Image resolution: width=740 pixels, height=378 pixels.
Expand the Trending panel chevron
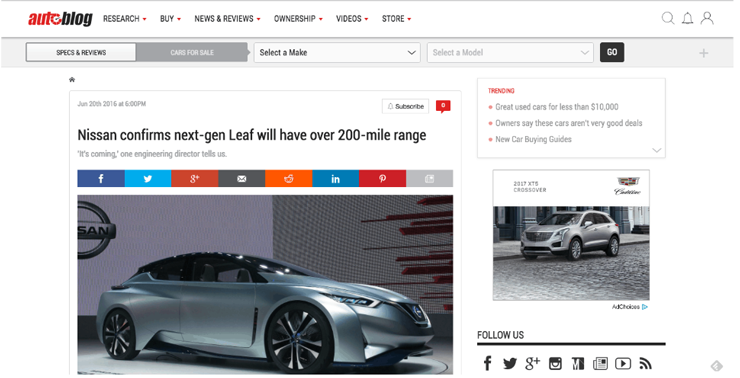pyautogui.click(x=656, y=150)
